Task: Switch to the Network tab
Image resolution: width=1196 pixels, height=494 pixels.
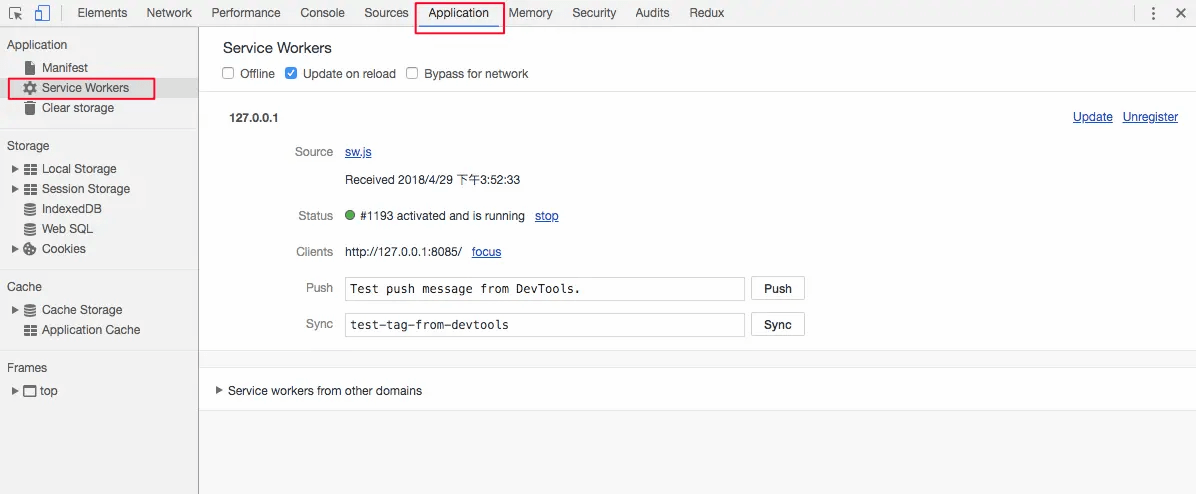Action: tap(169, 13)
